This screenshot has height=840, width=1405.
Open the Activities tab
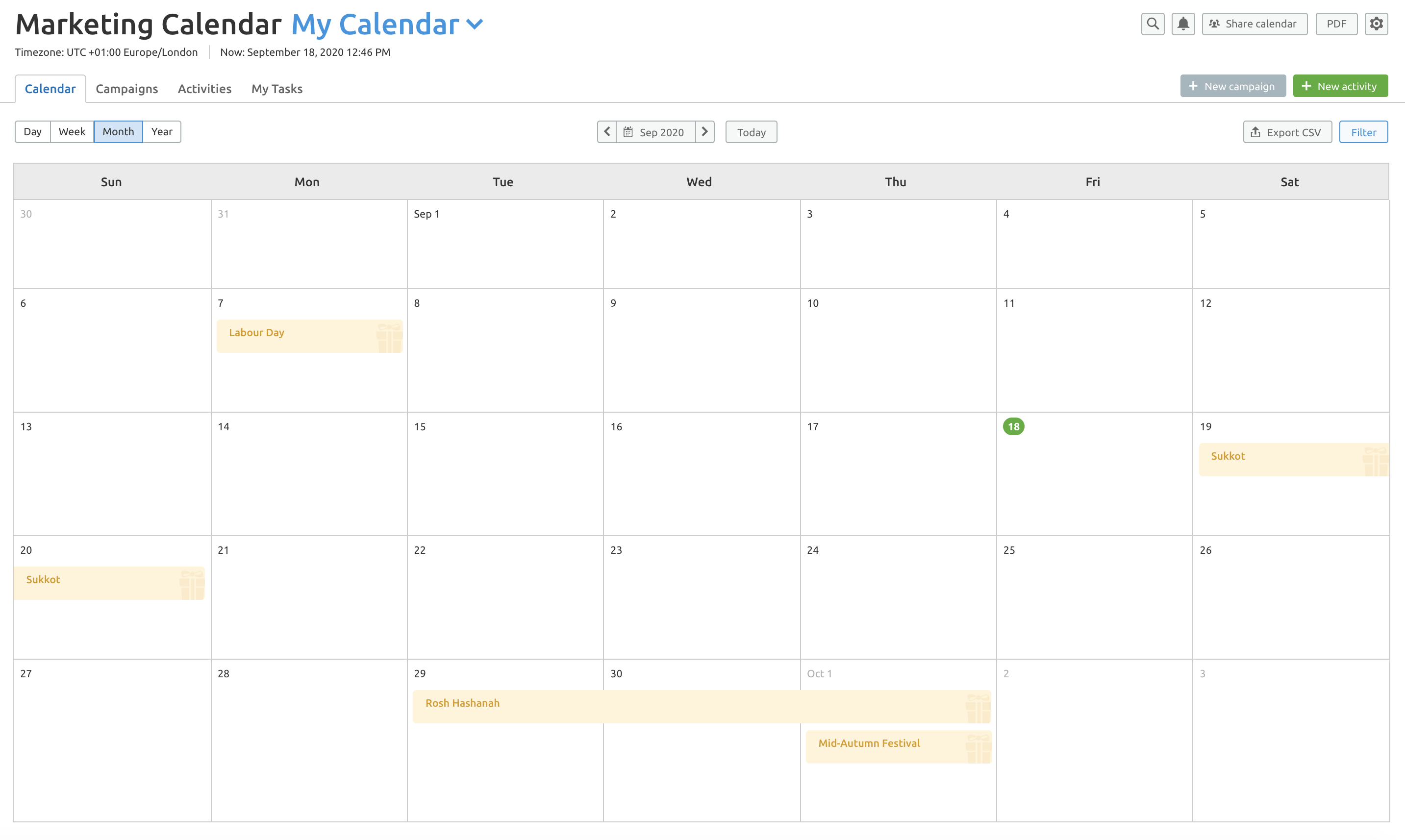204,88
